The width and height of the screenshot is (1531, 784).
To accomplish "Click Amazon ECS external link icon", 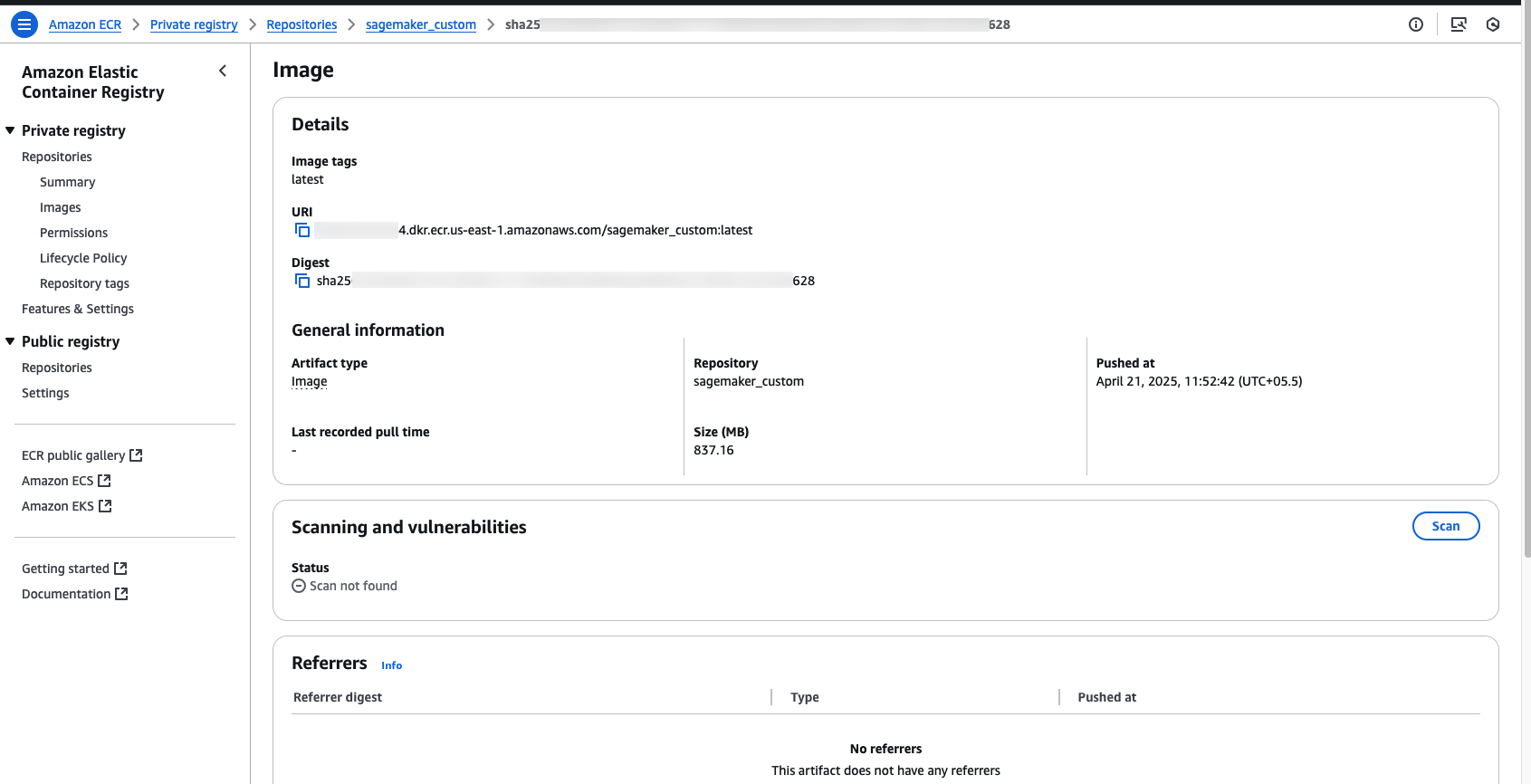I will click(x=104, y=481).
